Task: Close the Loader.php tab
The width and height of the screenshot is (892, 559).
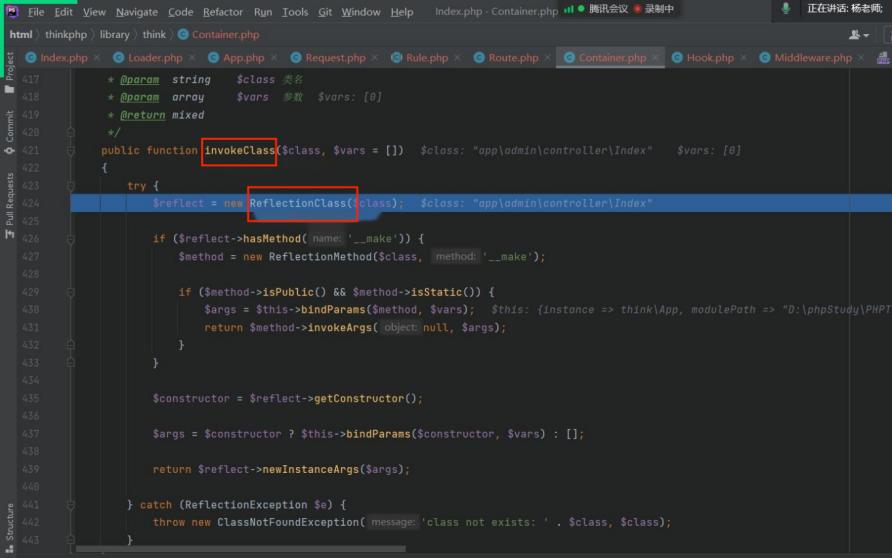Action: click(x=192, y=57)
